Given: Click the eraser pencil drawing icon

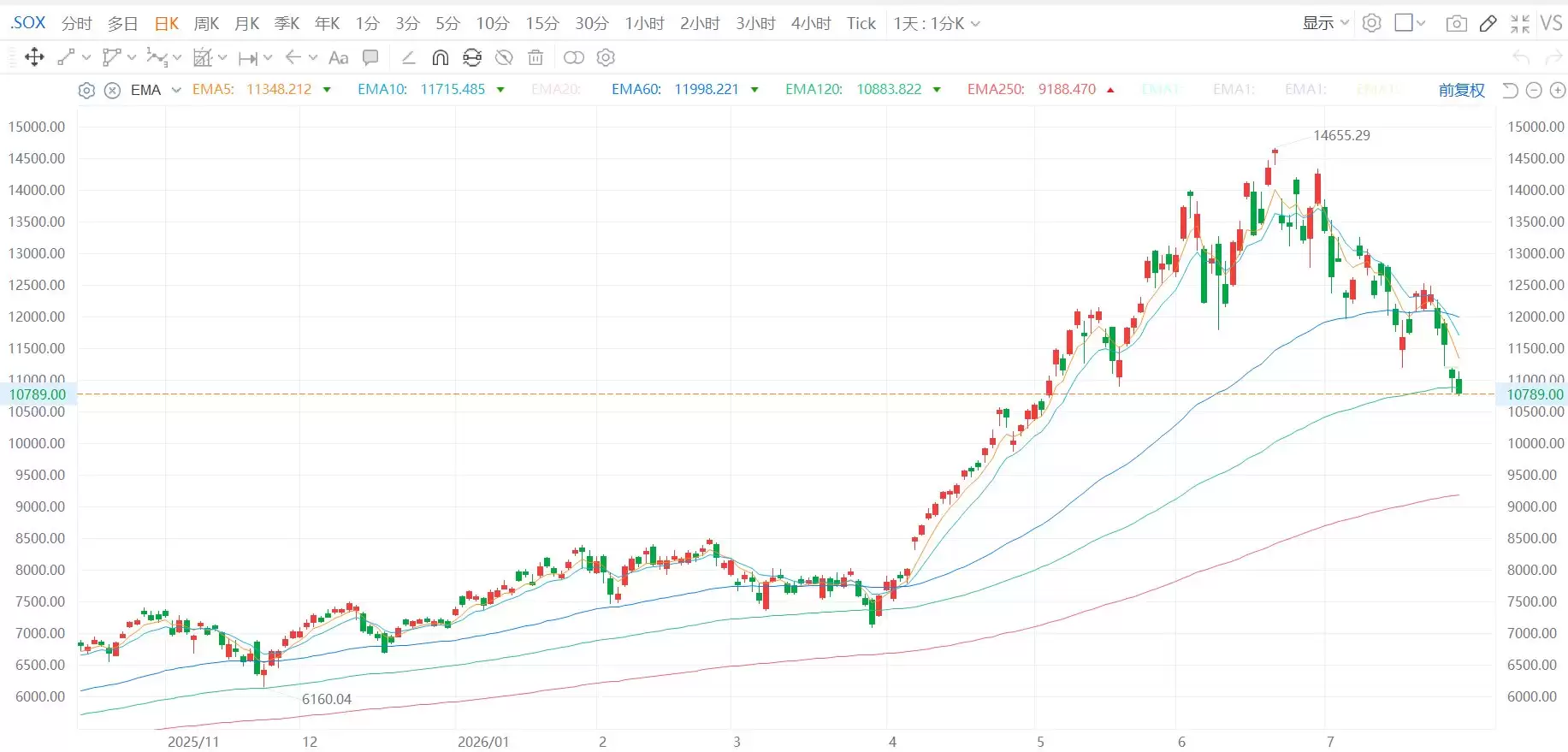Looking at the screenshot, I should (x=408, y=57).
